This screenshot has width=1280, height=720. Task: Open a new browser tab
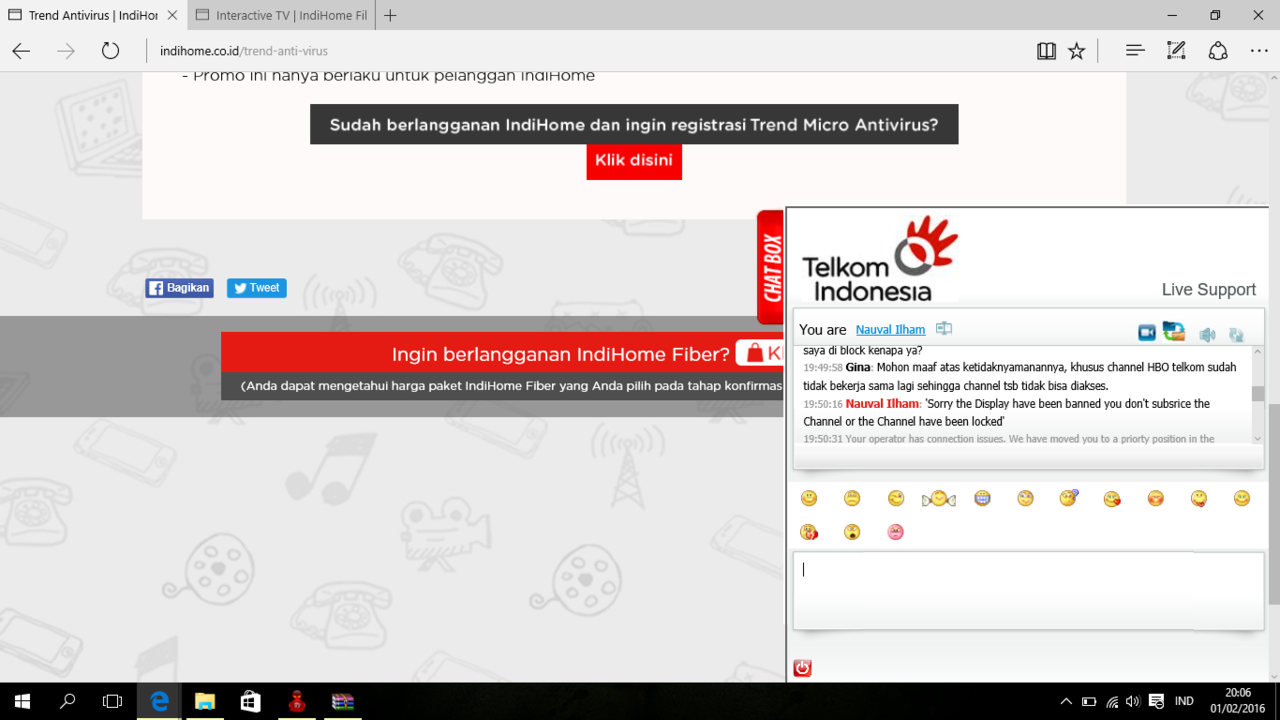[390, 16]
